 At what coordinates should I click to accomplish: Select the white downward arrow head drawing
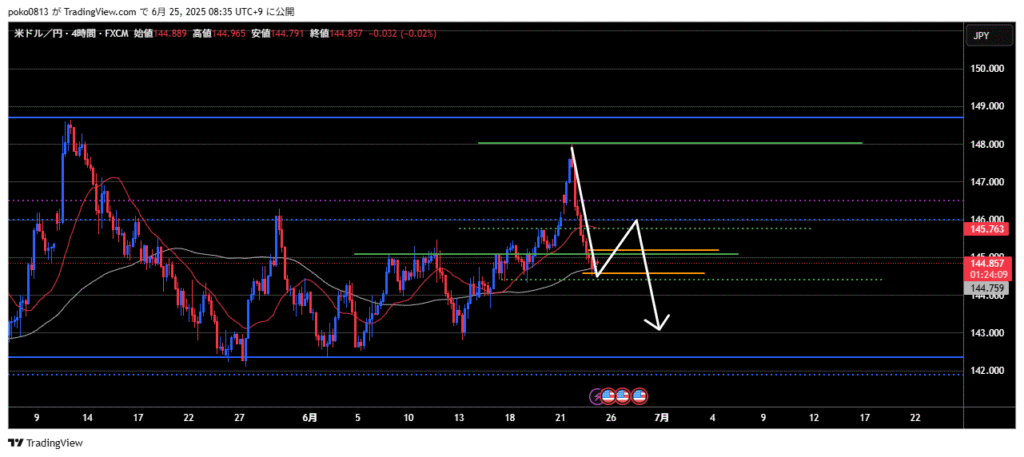click(659, 324)
